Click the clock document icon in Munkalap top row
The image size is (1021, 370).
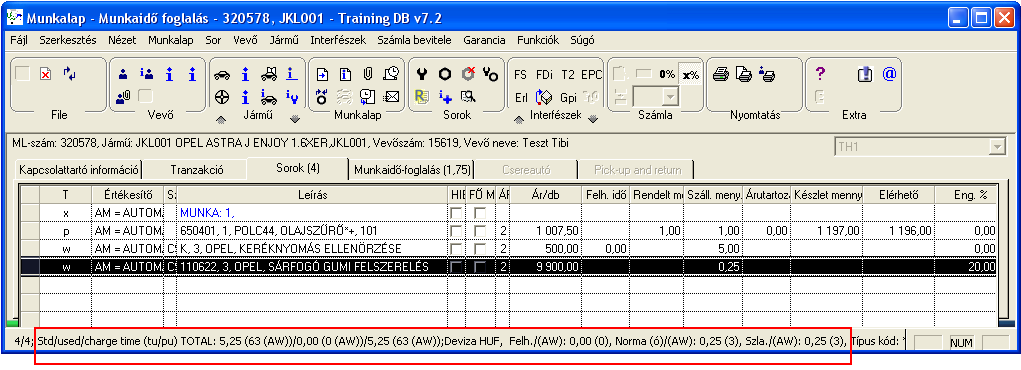pos(391,75)
